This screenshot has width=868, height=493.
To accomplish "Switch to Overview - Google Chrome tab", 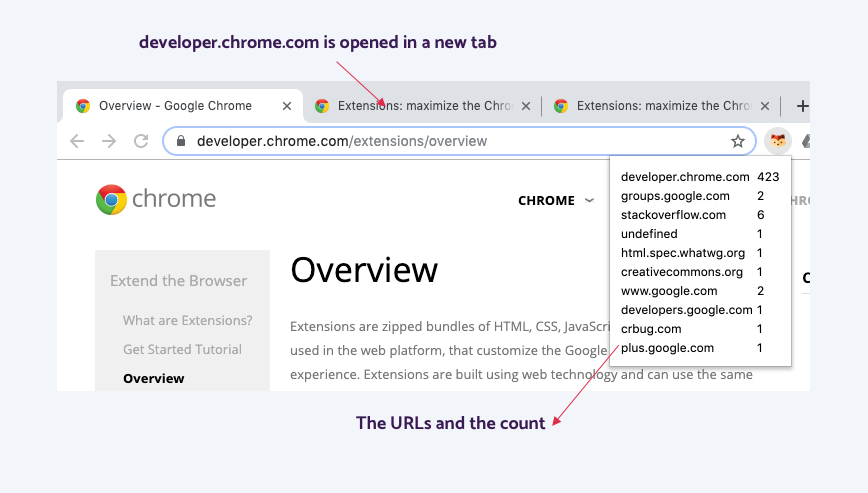I will 183,106.
